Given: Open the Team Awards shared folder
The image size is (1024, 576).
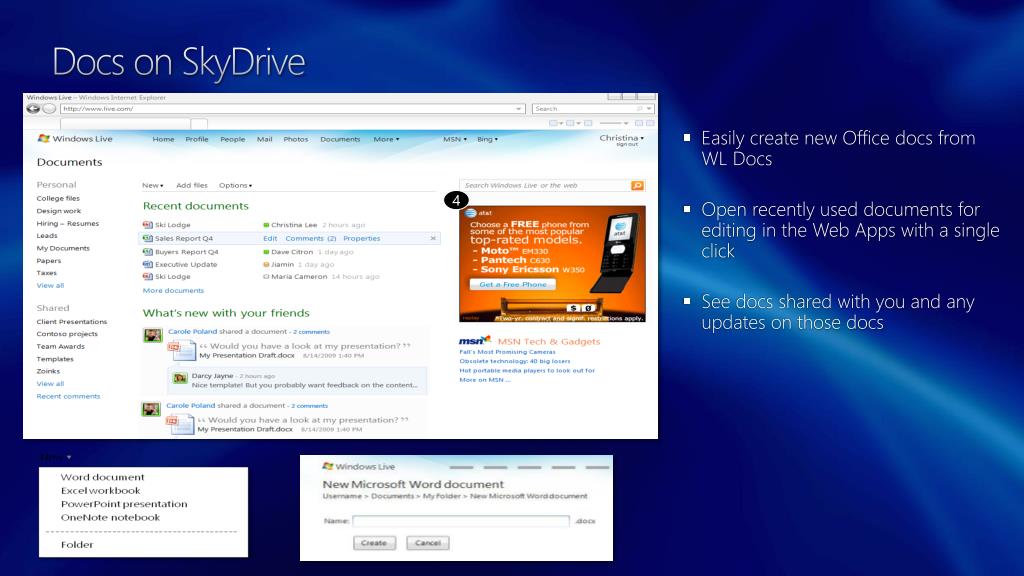Looking at the screenshot, I should (61, 347).
